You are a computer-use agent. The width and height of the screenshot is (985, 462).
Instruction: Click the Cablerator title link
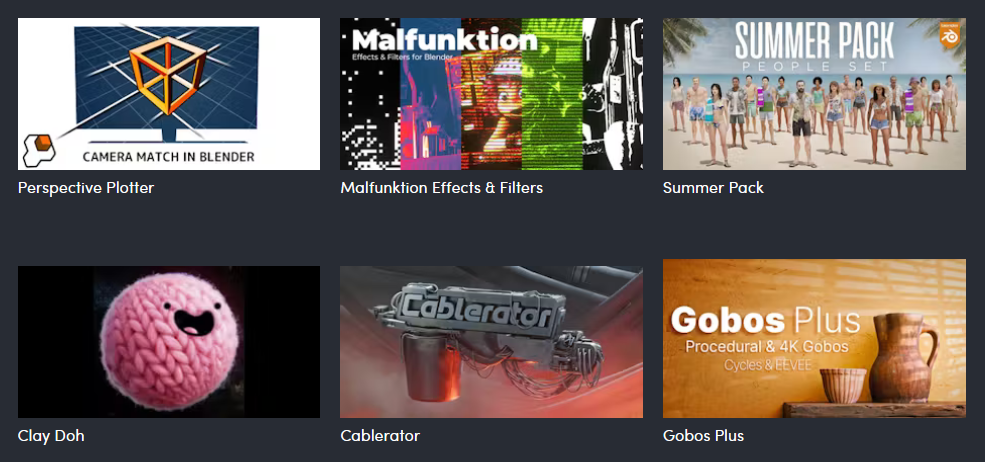[379, 435]
